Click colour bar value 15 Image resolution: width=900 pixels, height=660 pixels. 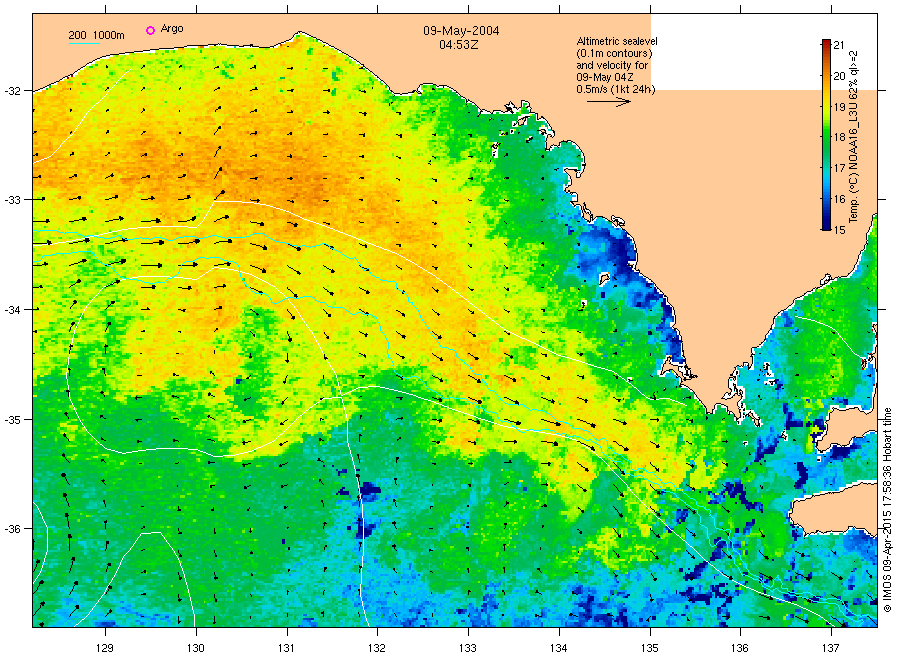coord(839,230)
